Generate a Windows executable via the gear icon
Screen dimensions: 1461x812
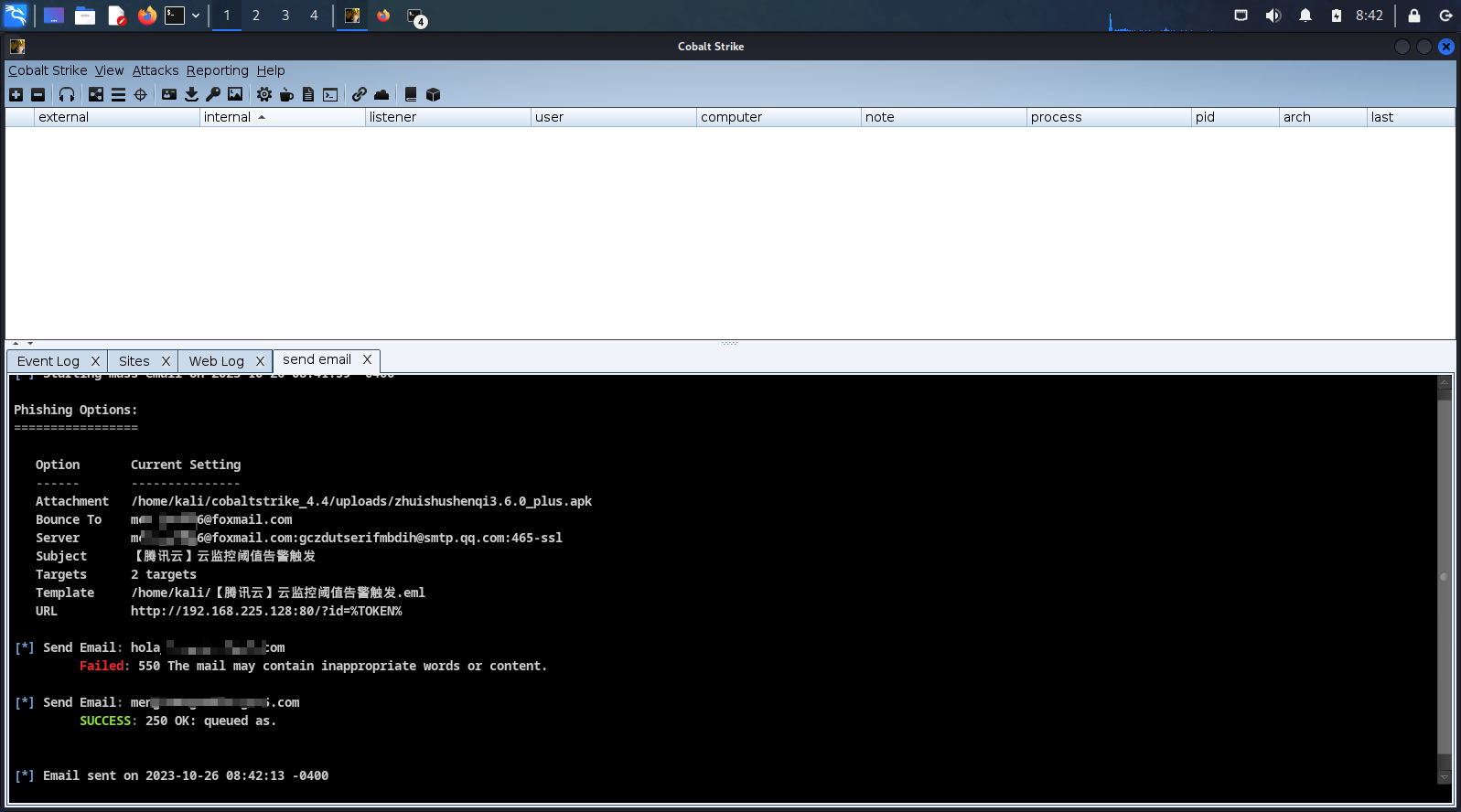click(264, 94)
